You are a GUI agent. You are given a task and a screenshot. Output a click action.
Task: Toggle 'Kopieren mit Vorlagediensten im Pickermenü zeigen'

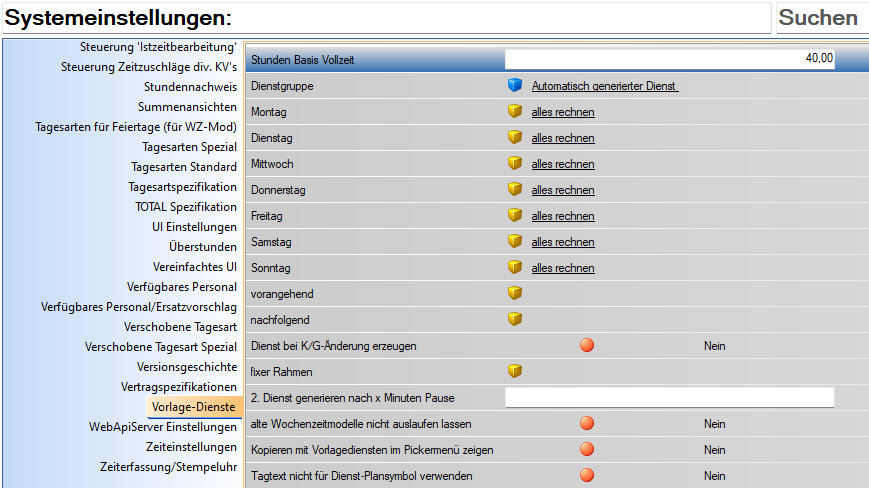[x=587, y=450]
